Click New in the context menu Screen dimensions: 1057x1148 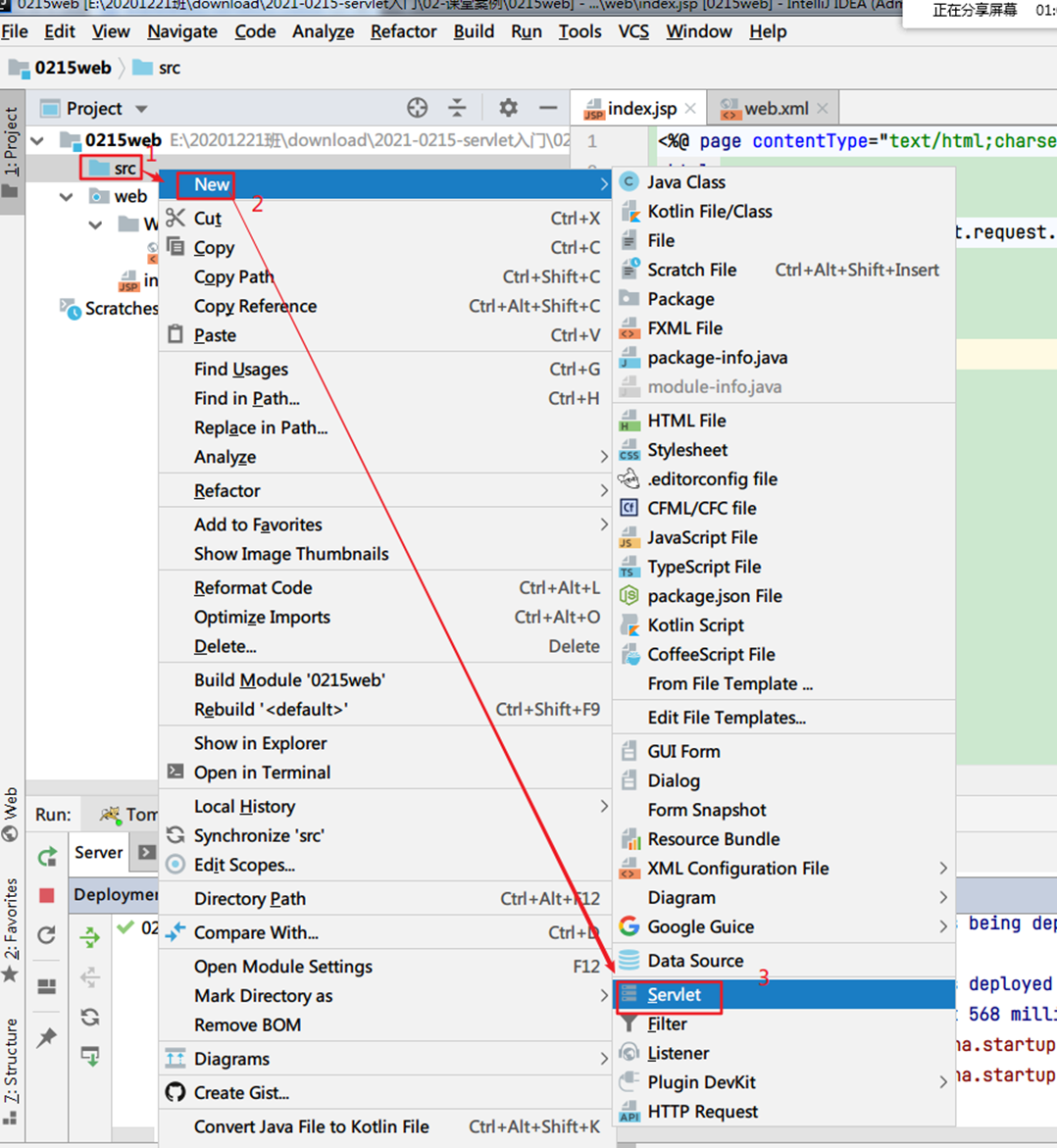(x=385, y=184)
